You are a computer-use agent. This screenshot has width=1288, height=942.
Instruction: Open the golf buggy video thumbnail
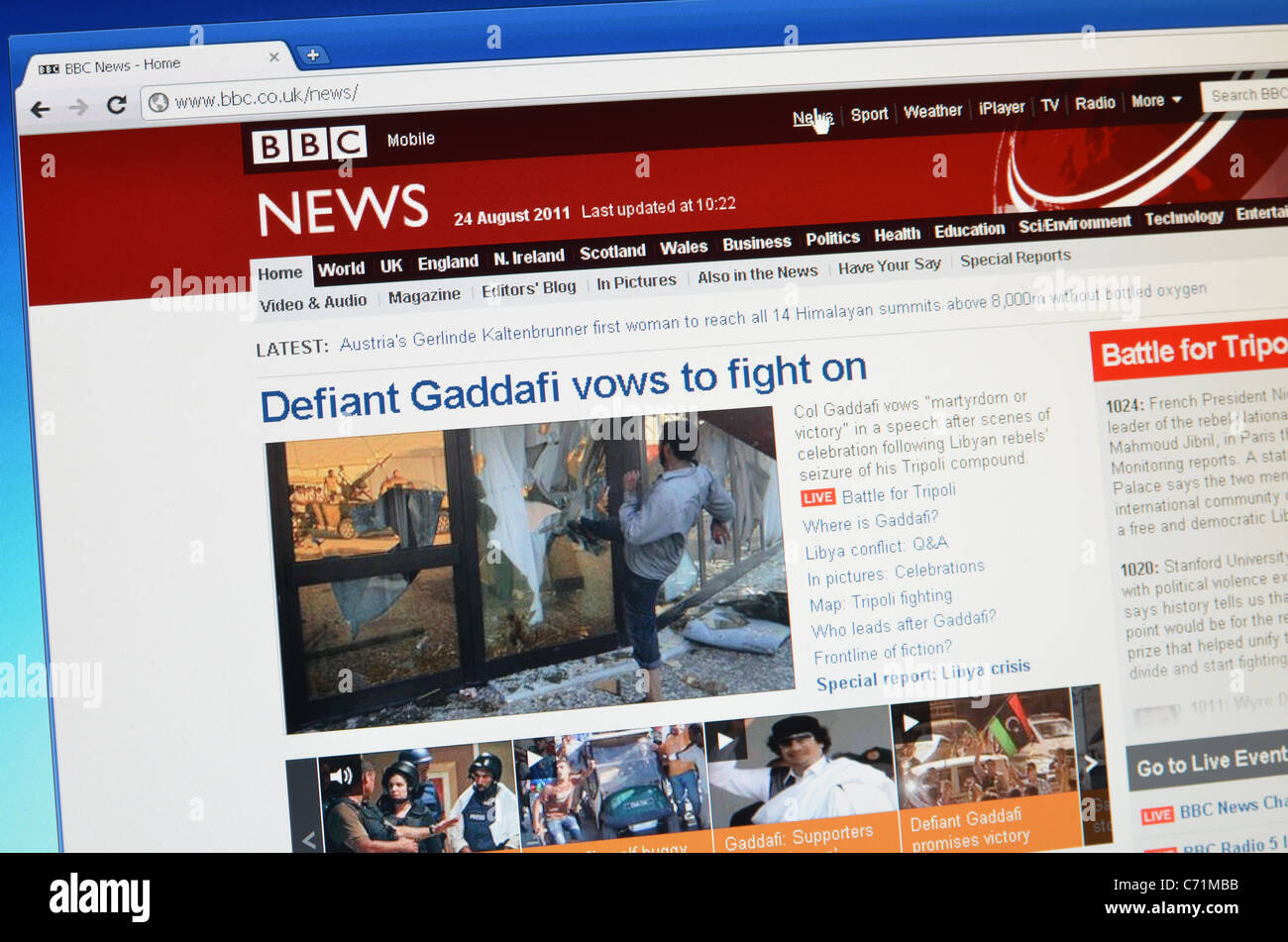click(x=610, y=789)
